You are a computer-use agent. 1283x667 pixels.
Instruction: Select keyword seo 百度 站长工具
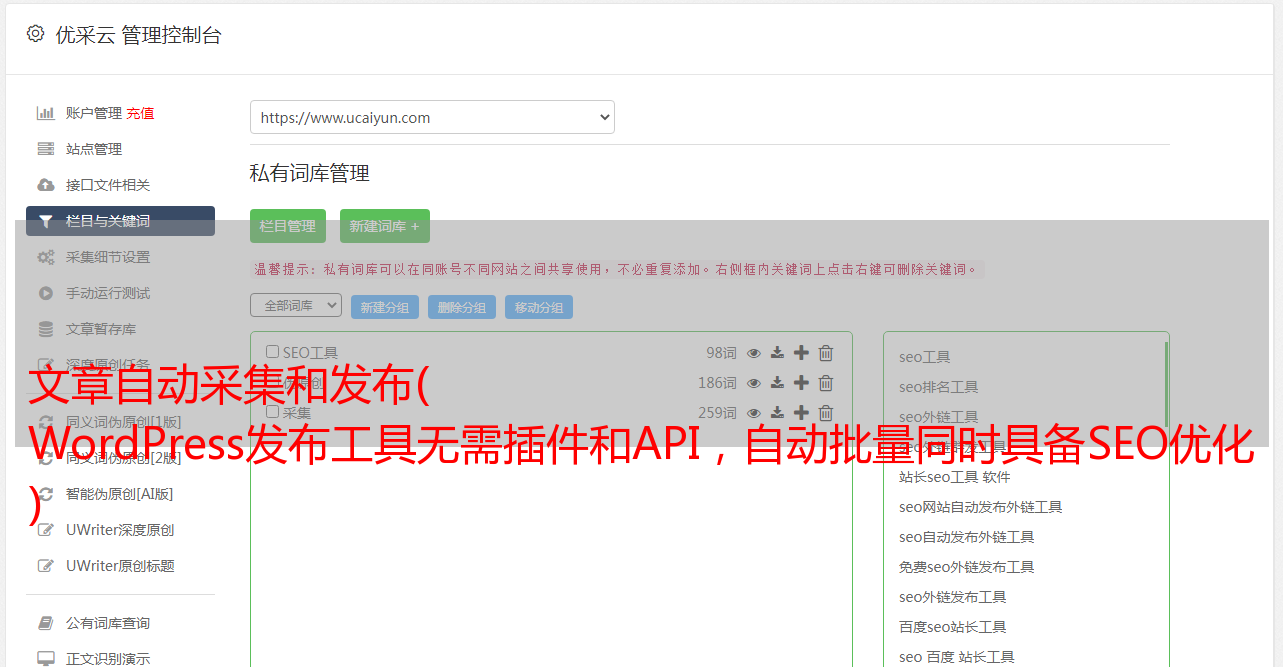coord(957,657)
